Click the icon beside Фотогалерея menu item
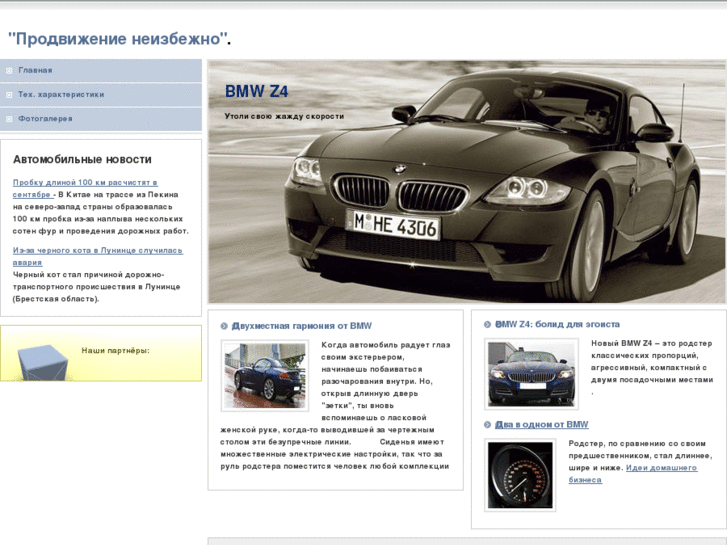Viewport: 727px width, 545px height. click(9, 119)
